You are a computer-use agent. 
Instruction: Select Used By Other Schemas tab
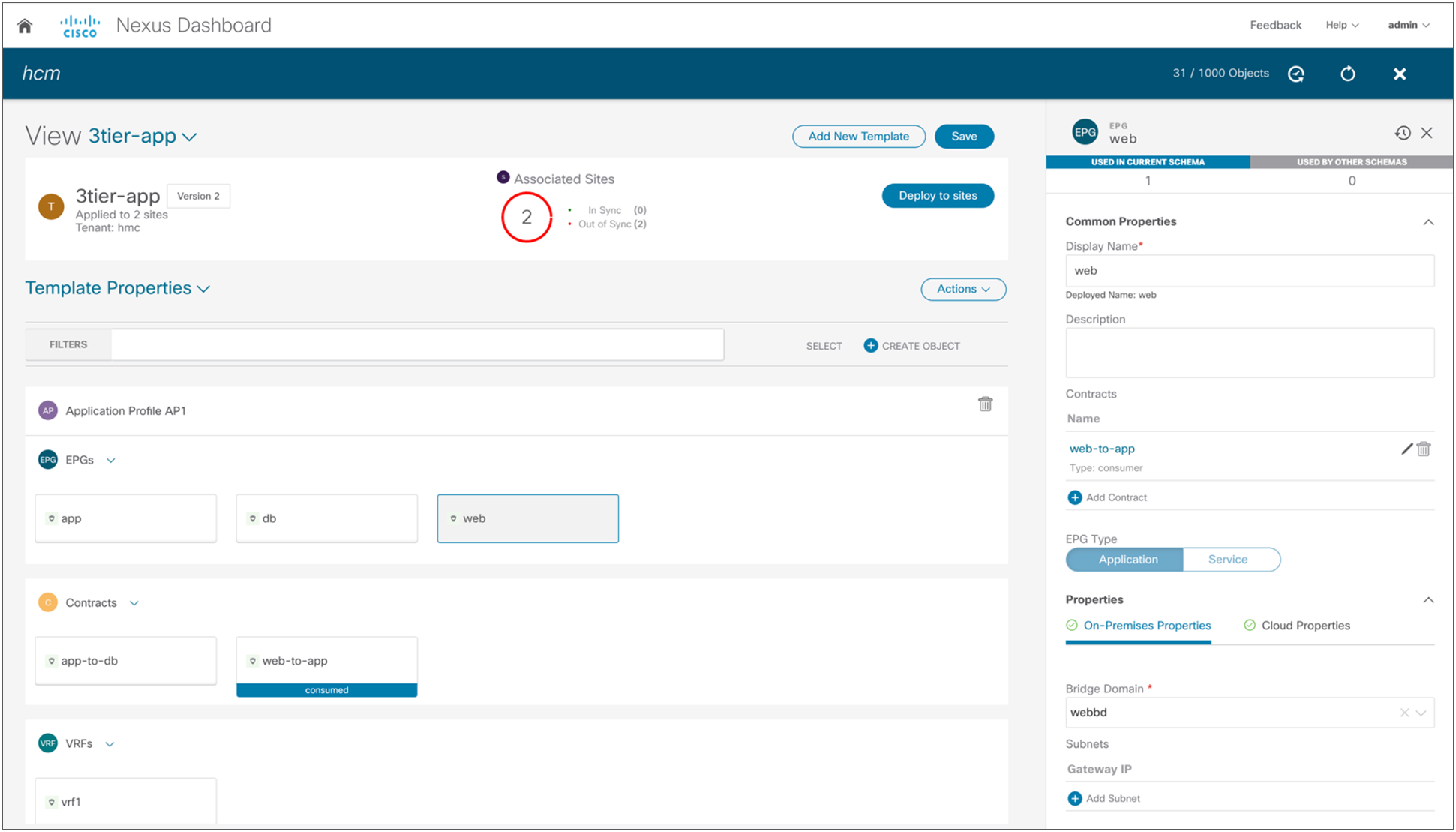(1352, 162)
